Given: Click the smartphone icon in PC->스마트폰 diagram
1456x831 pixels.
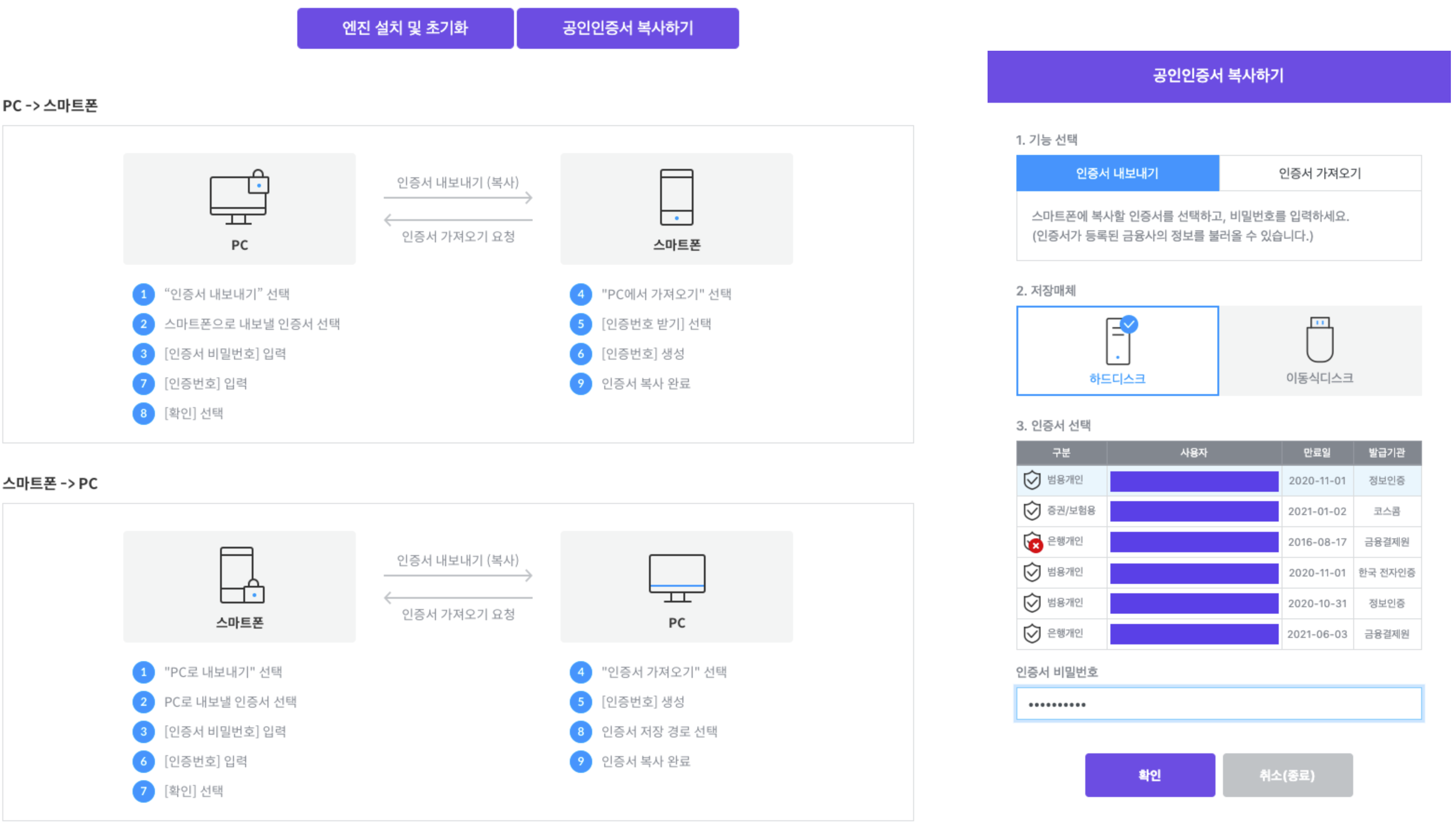Looking at the screenshot, I should (x=676, y=197).
